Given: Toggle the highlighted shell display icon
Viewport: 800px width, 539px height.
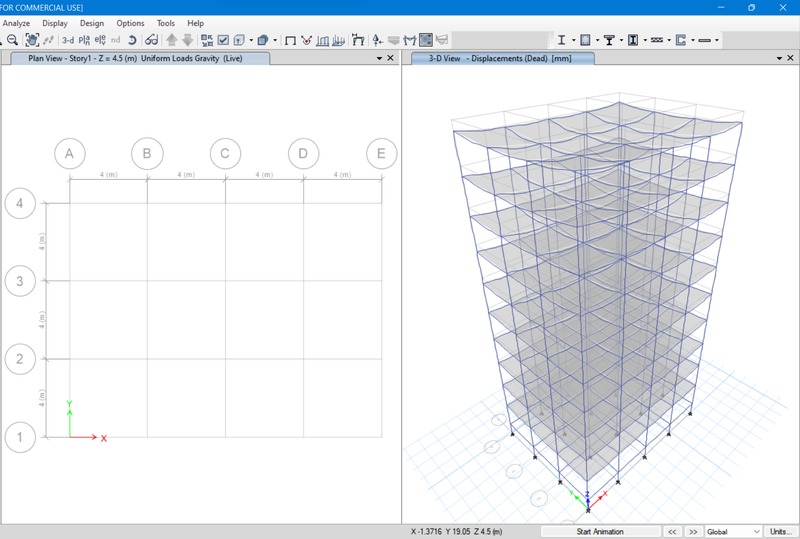Looking at the screenshot, I should (x=426, y=40).
